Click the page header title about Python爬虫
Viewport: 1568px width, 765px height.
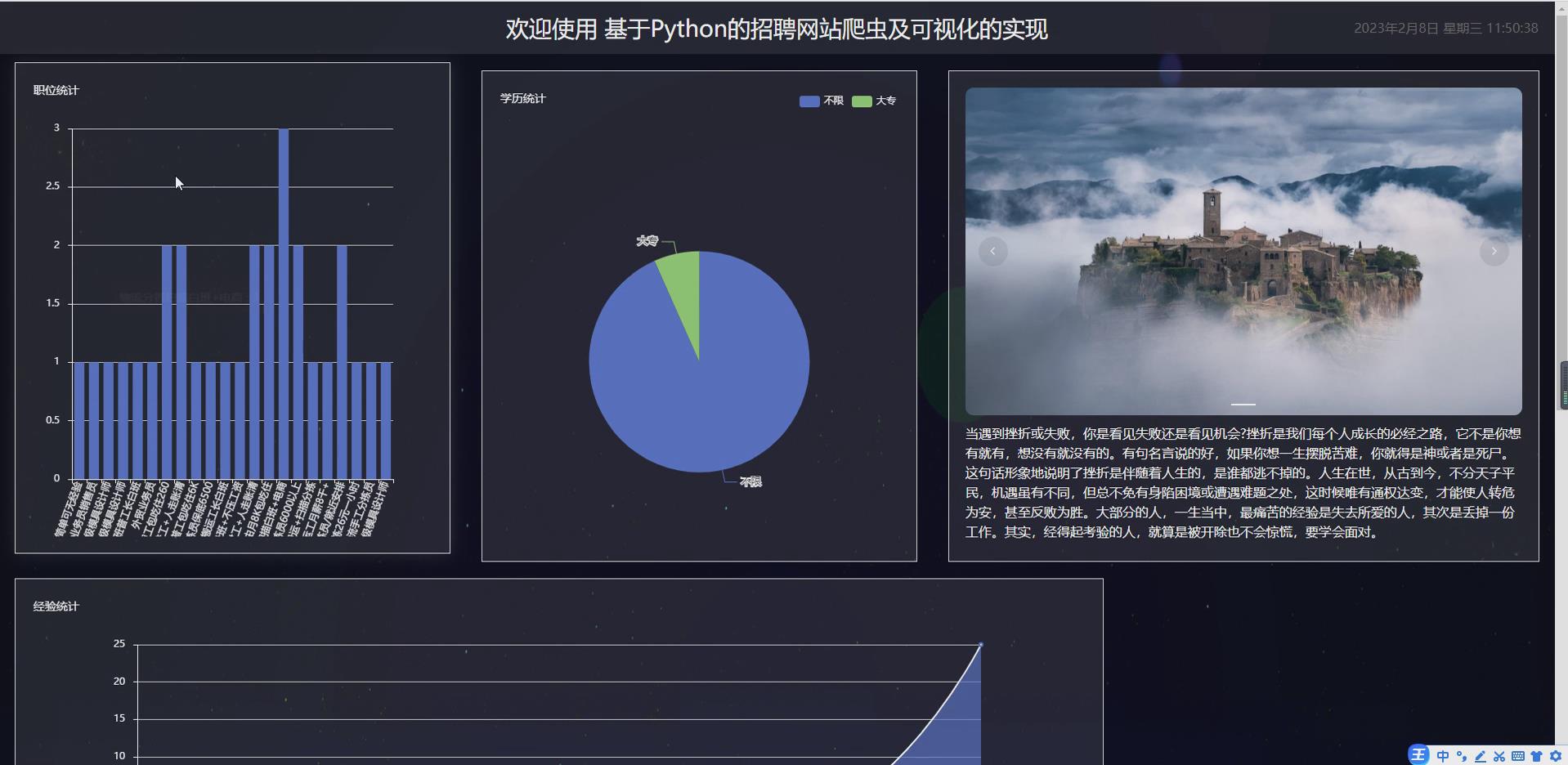tap(777, 29)
